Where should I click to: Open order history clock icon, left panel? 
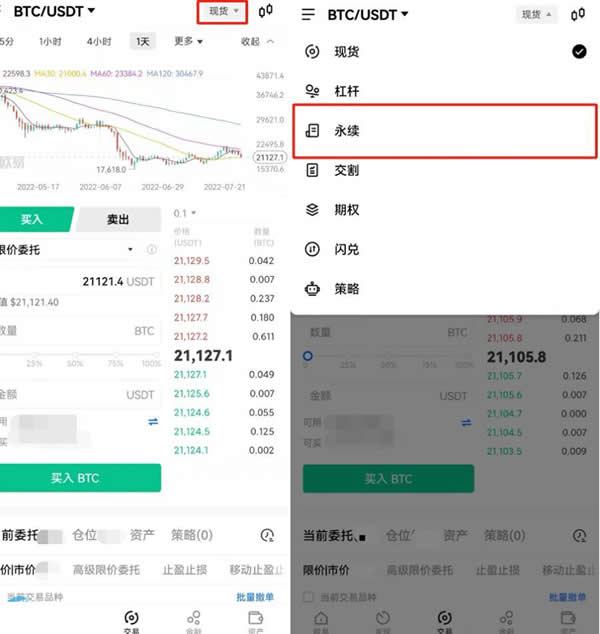[x=267, y=535]
